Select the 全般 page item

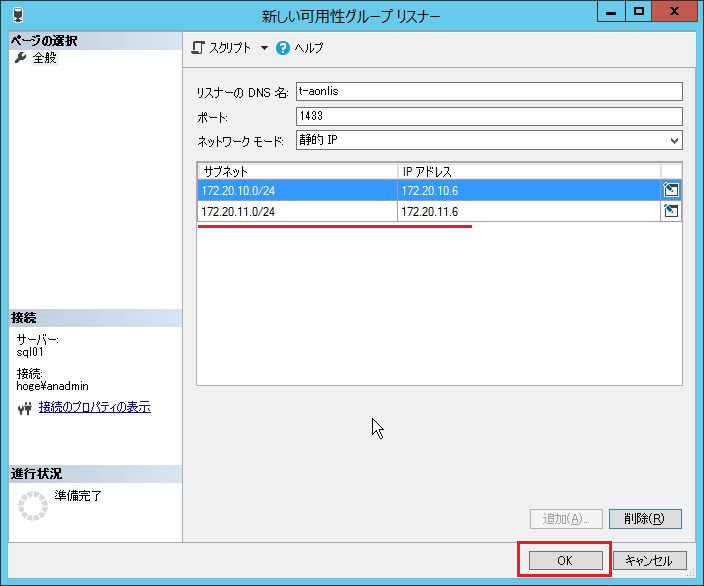[45, 58]
